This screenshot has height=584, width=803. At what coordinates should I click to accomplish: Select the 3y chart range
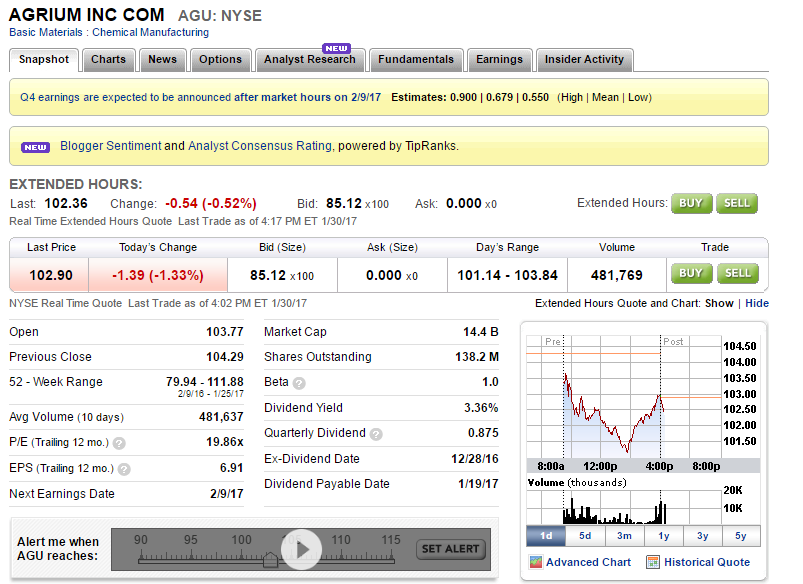click(703, 536)
